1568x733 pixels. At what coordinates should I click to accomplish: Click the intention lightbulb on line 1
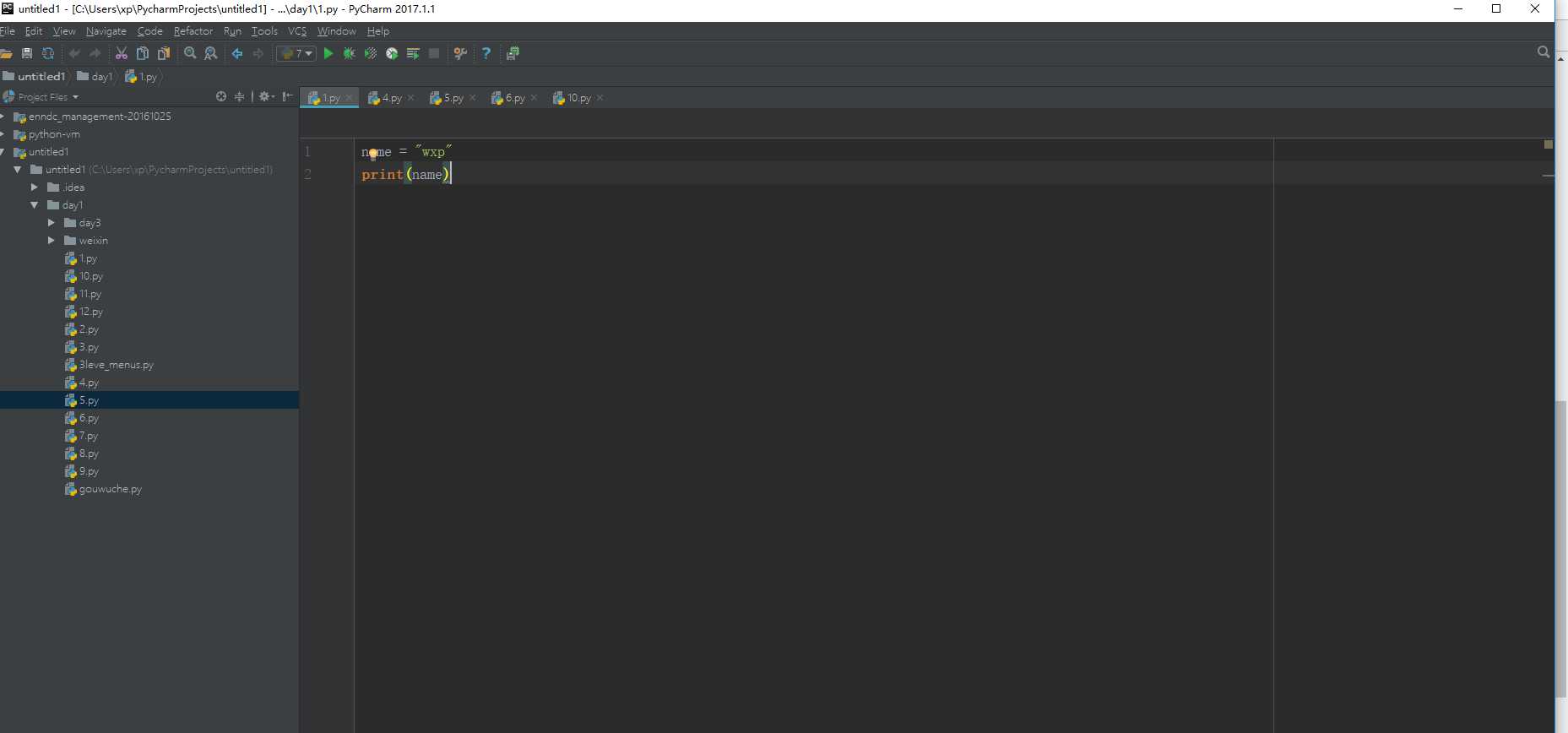pyautogui.click(x=373, y=155)
